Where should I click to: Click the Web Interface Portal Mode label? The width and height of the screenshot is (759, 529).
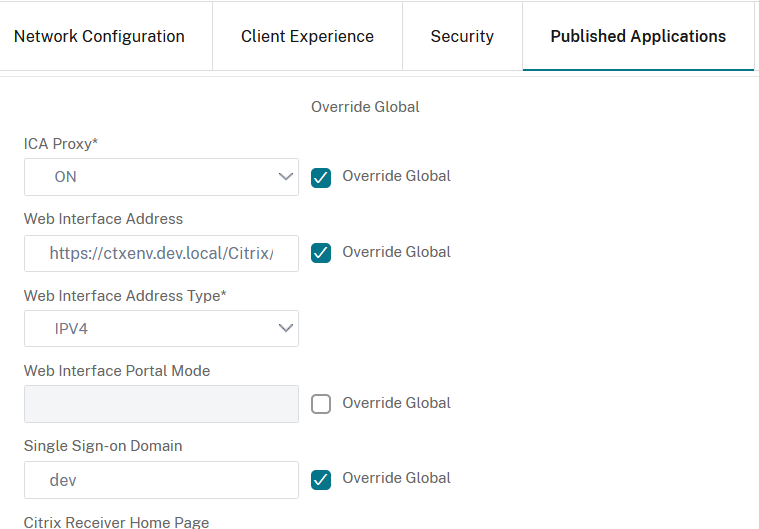pyautogui.click(x=116, y=370)
